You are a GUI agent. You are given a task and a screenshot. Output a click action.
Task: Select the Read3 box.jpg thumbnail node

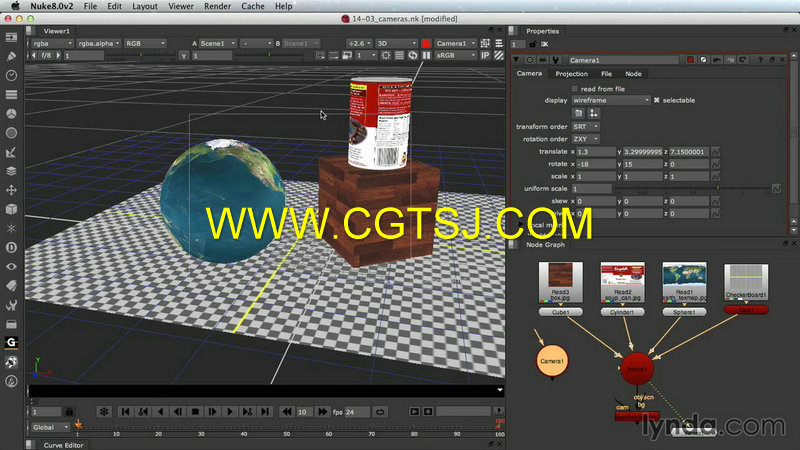click(x=561, y=282)
